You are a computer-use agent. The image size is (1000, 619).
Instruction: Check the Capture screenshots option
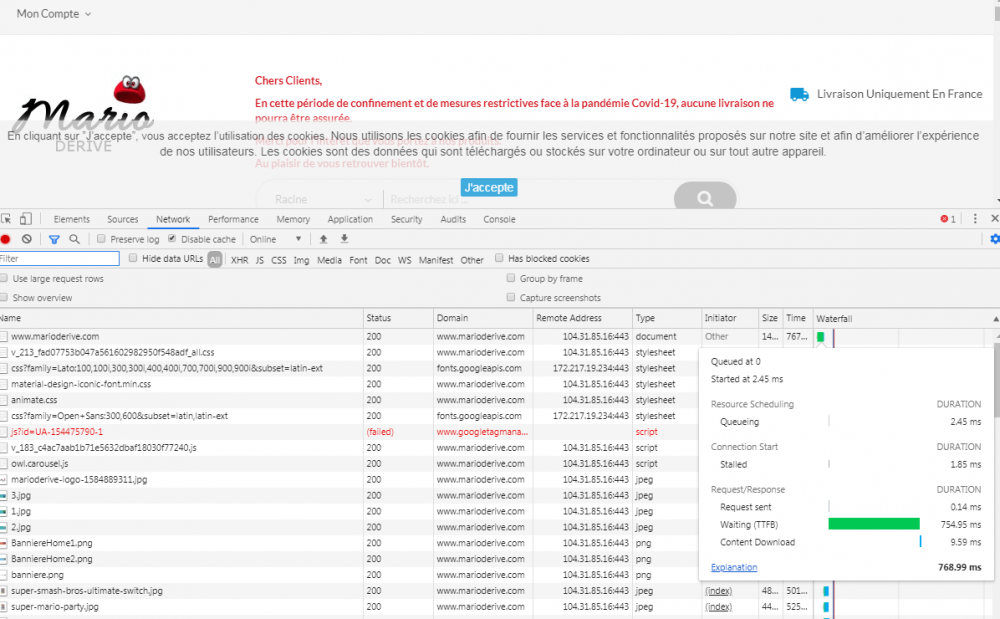click(512, 298)
